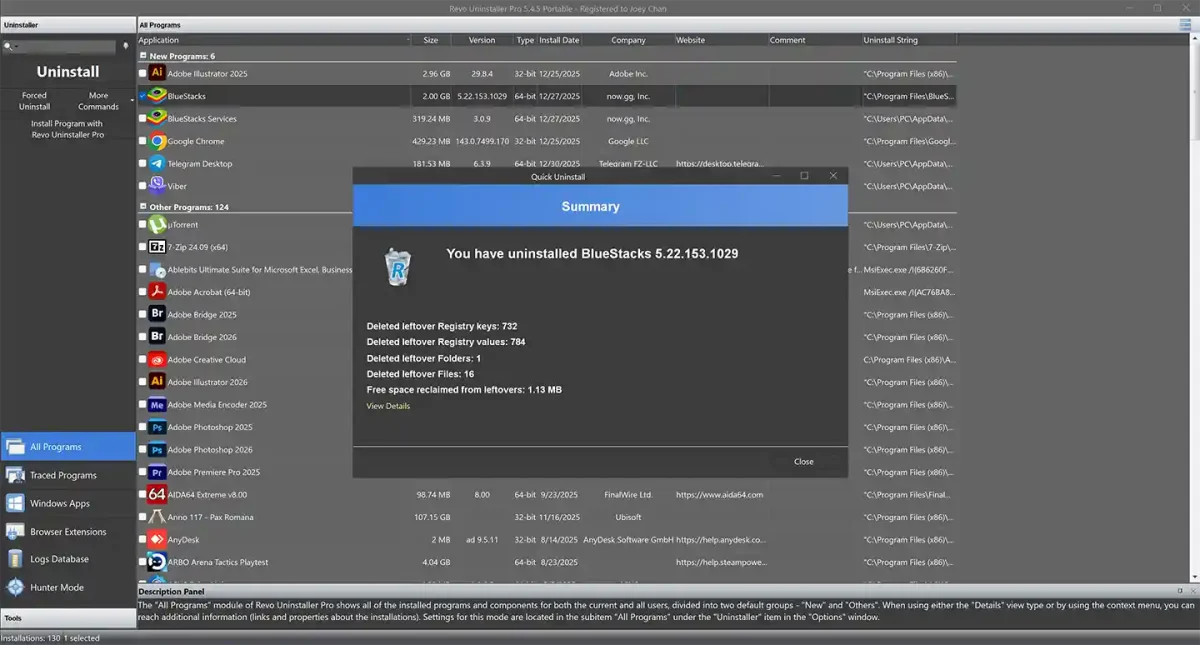Open View Details in the Summary dialog

[388, 405]
